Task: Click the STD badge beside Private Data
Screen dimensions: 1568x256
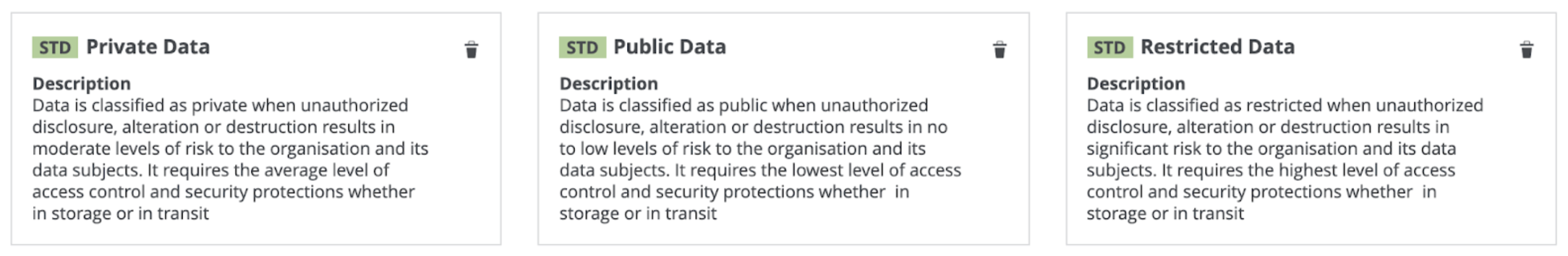Action: tap(55, 48)
